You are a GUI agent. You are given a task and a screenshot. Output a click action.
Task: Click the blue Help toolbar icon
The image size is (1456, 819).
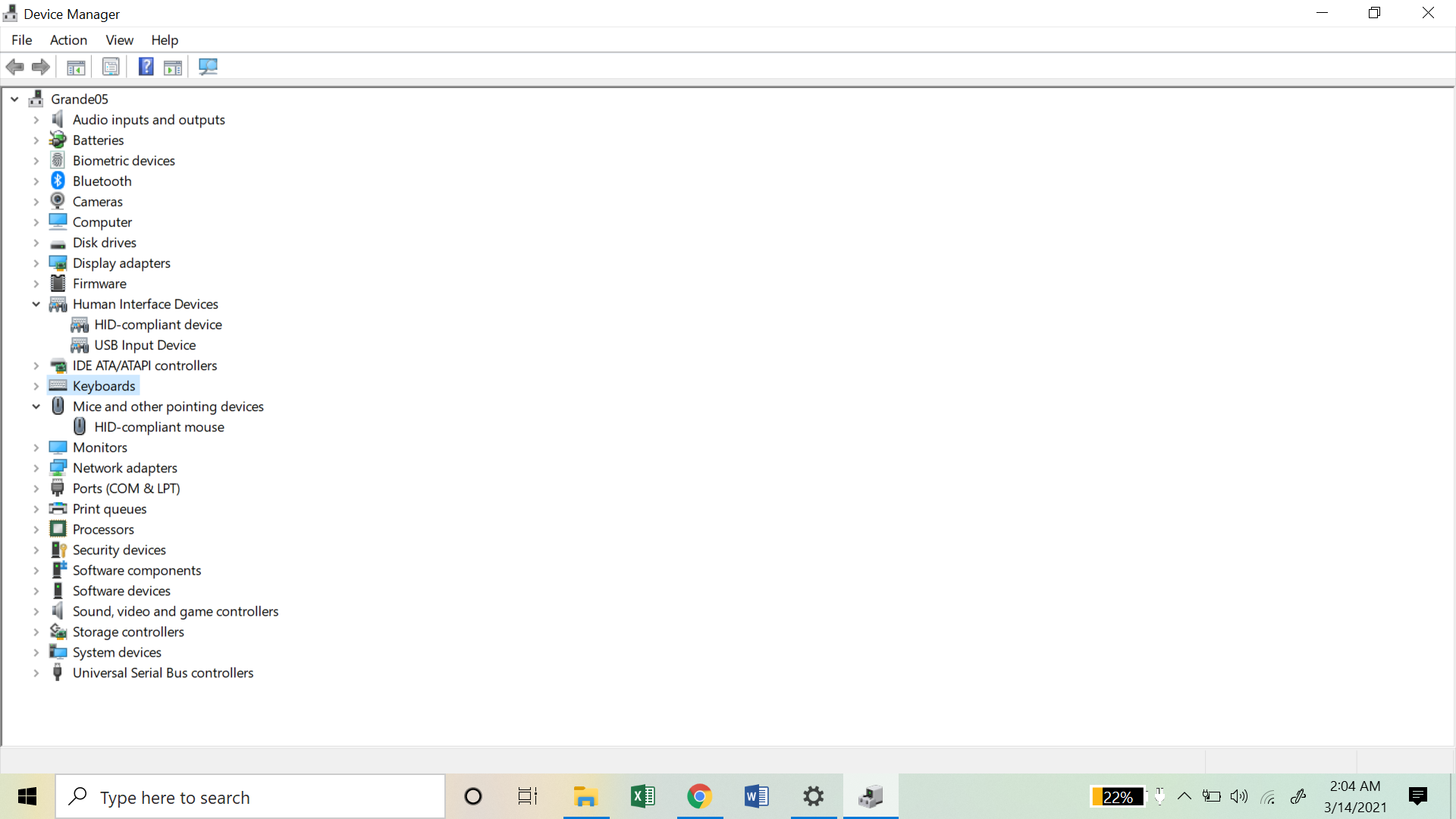point(146,67)
